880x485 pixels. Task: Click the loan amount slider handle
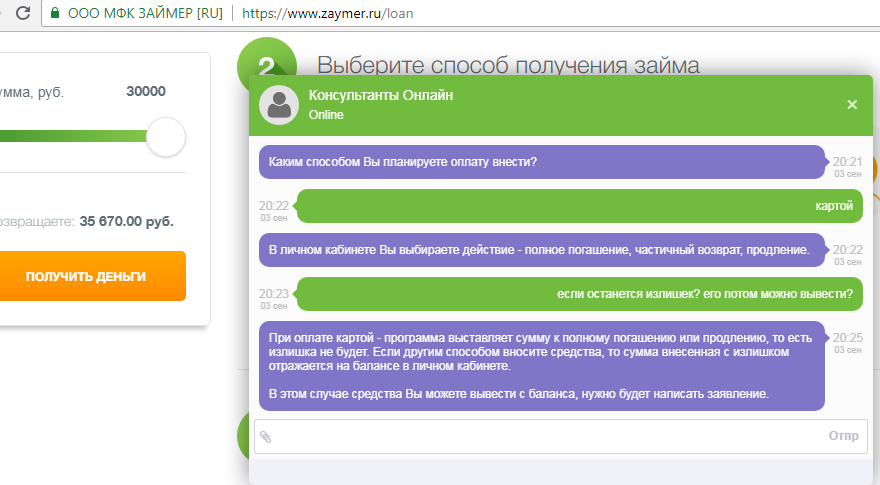click(166, 136)
